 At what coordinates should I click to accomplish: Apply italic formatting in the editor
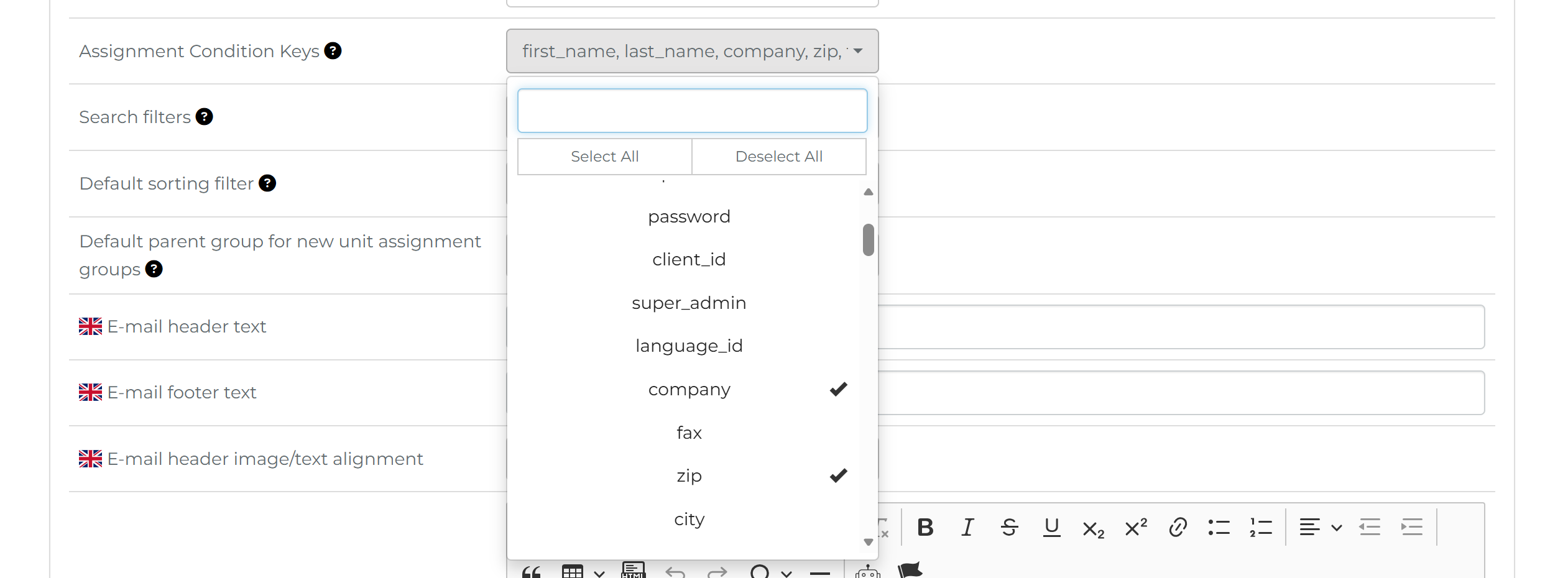[x=967, y=528]
